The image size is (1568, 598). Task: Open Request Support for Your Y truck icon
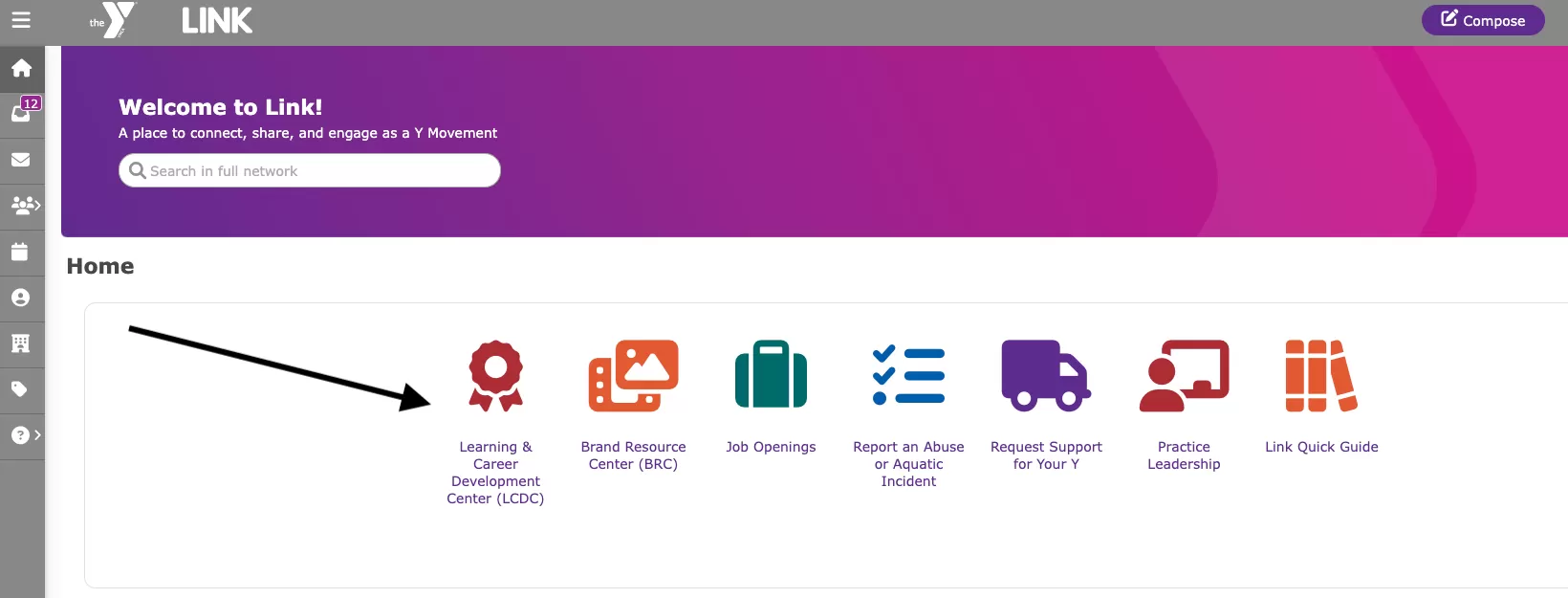coord(1045,376)
